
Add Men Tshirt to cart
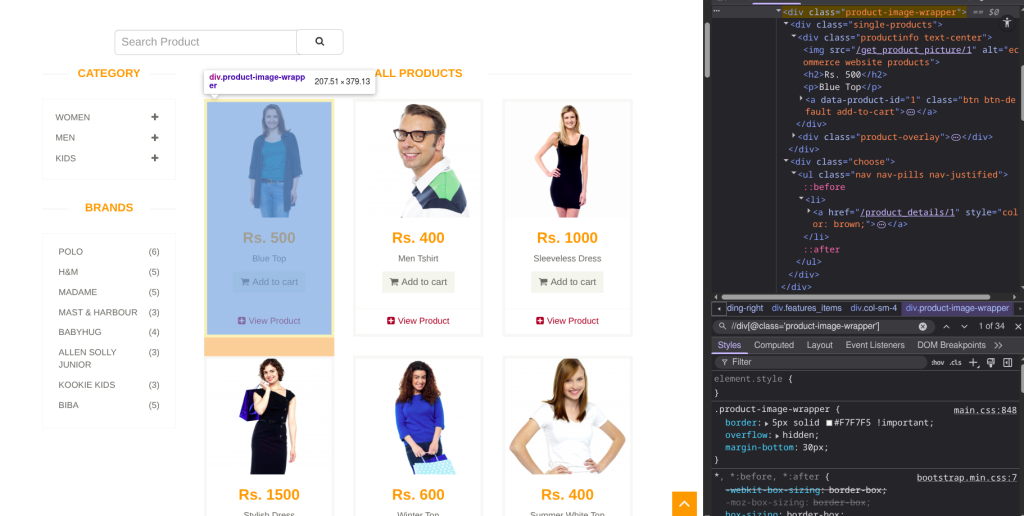418,282
